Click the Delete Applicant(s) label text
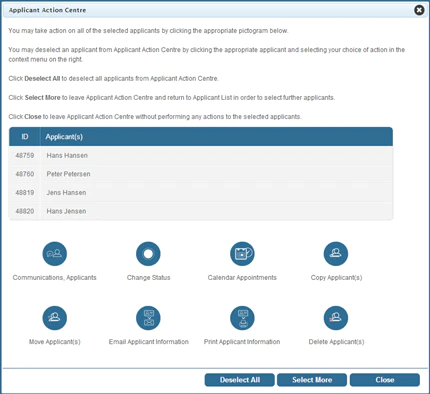Screen dimensions: 430x394 (336, 342)
